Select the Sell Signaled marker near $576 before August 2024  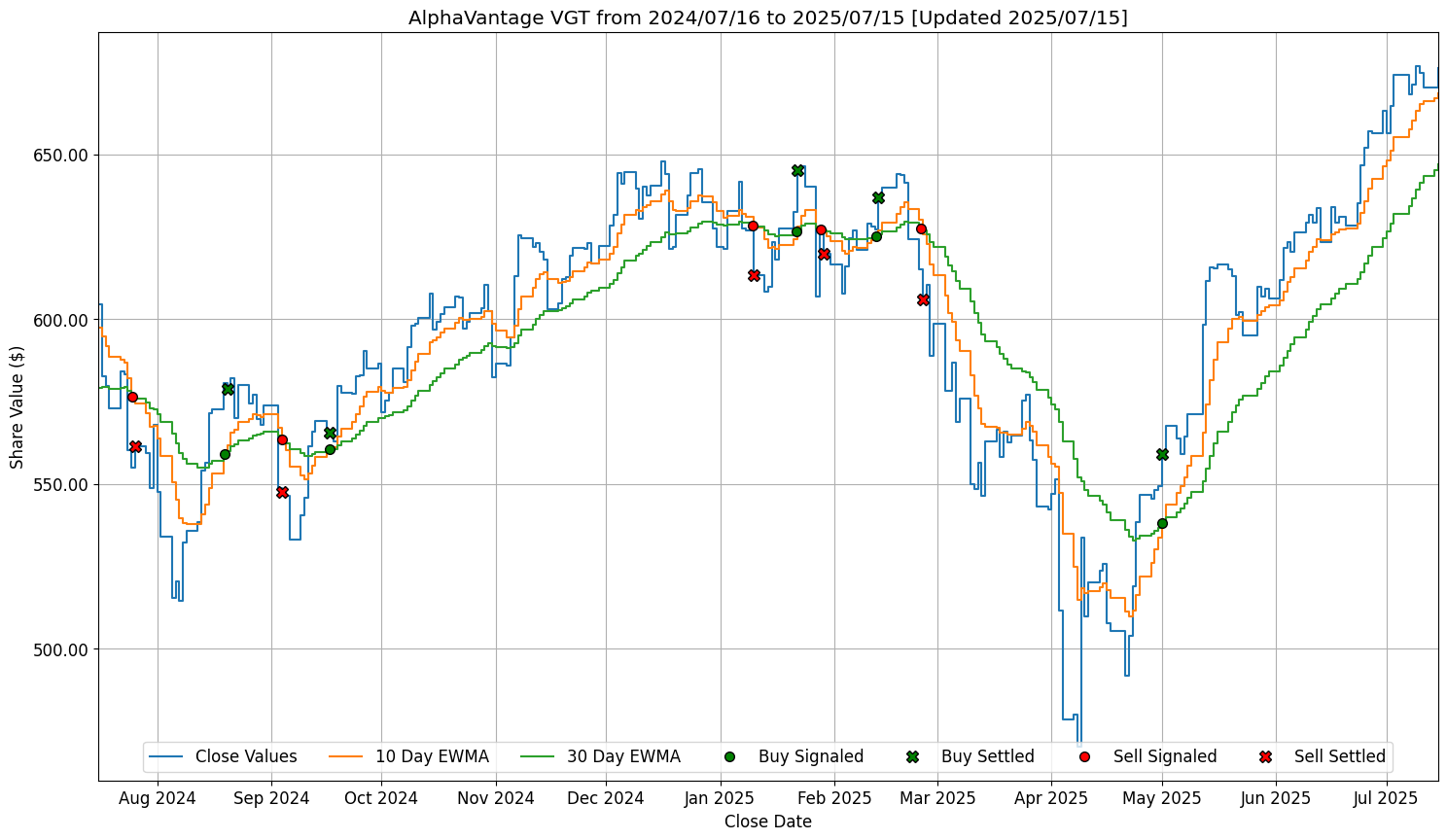[132, 397]
